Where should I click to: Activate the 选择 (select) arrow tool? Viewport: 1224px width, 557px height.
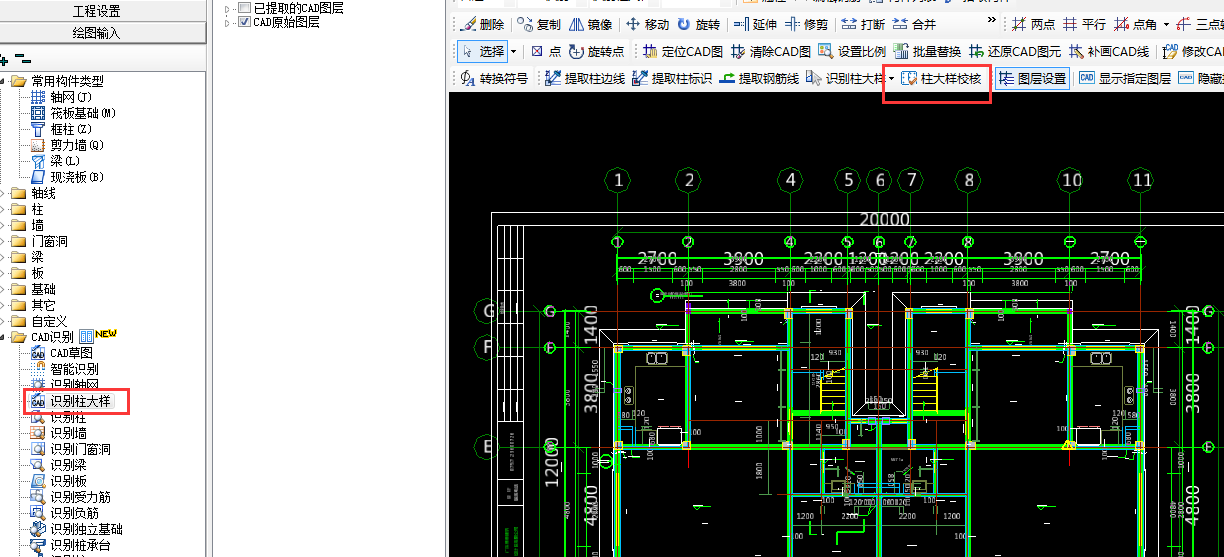483,51
